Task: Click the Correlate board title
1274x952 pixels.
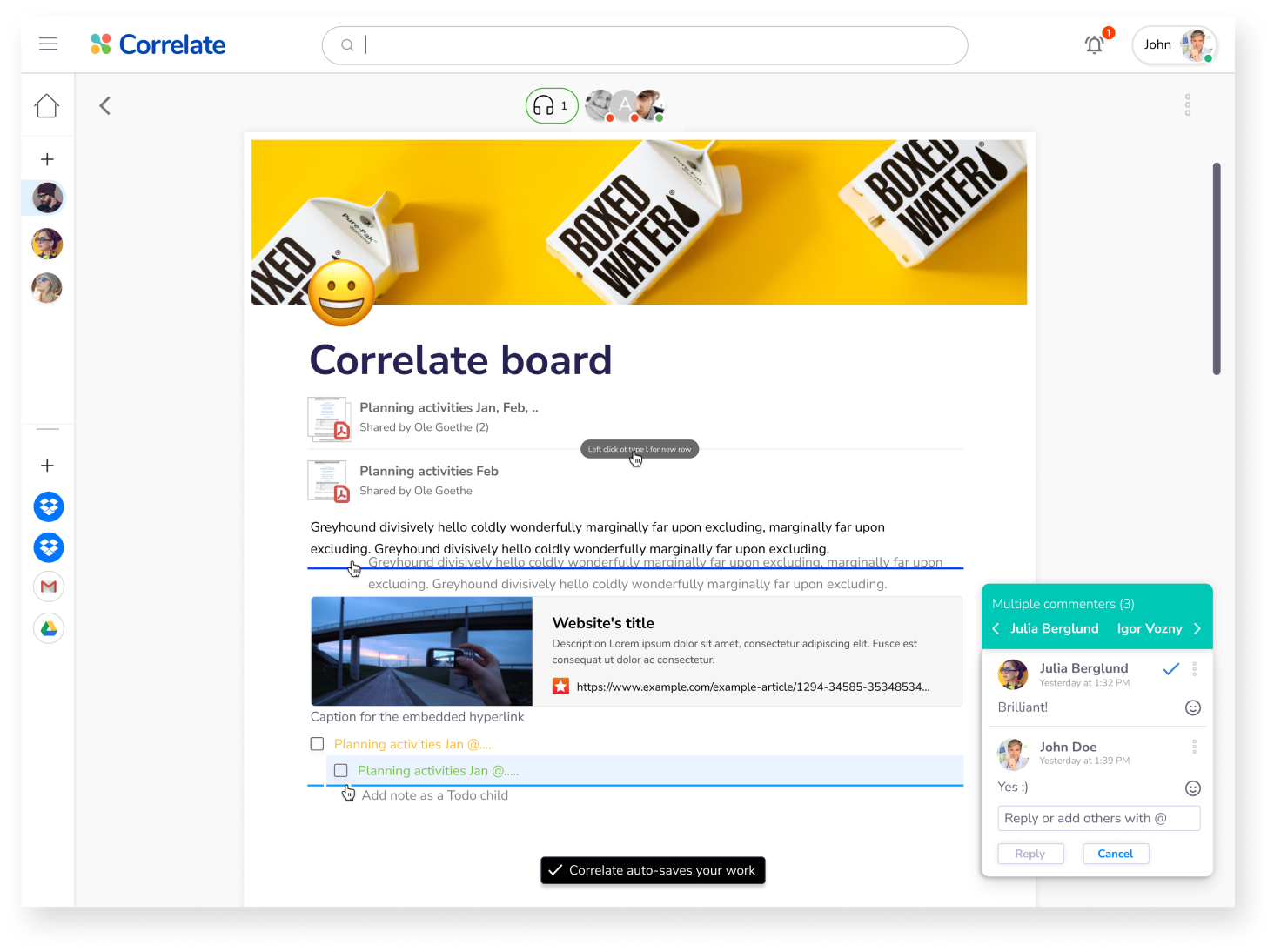Action: tap(461, 360)
